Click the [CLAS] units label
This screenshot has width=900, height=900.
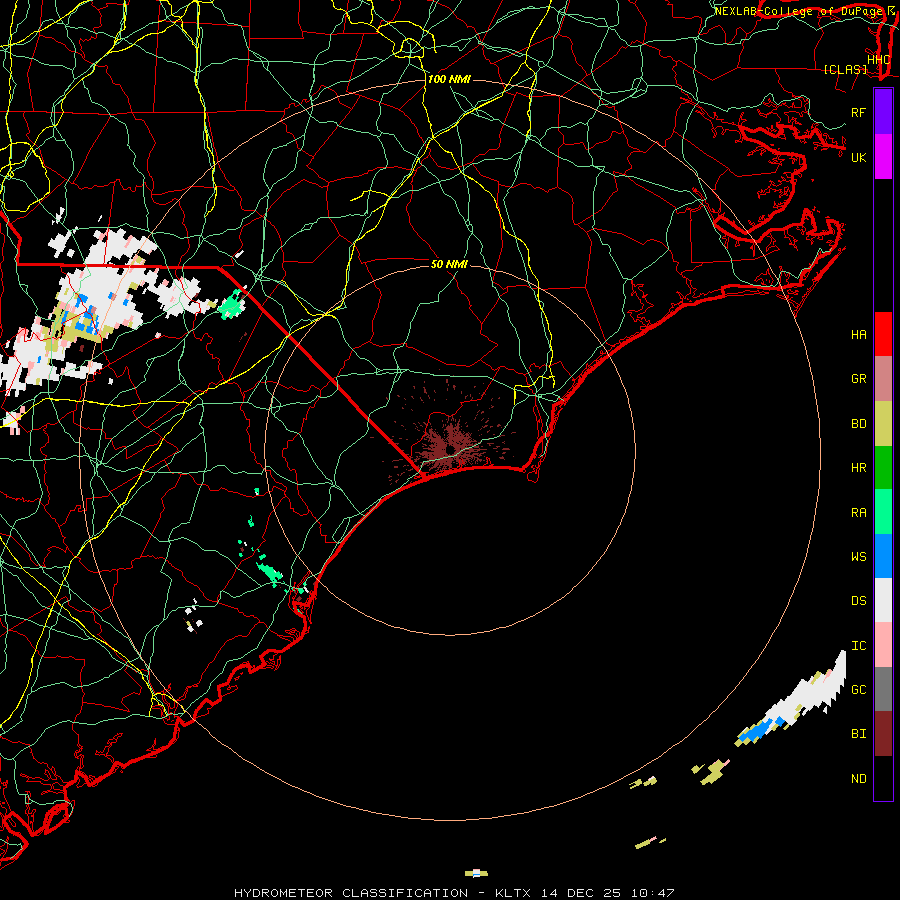(x=845, y=70)
